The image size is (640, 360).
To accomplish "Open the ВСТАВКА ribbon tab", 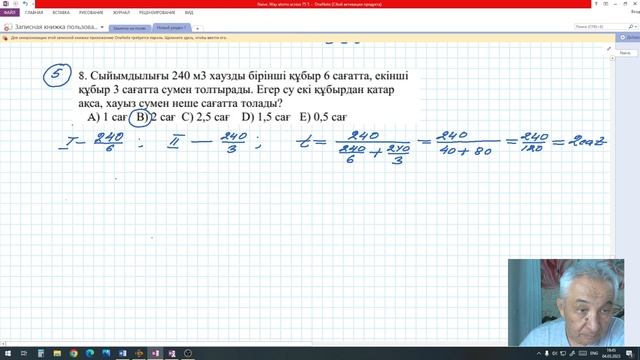I will click(x=61, y=13).
